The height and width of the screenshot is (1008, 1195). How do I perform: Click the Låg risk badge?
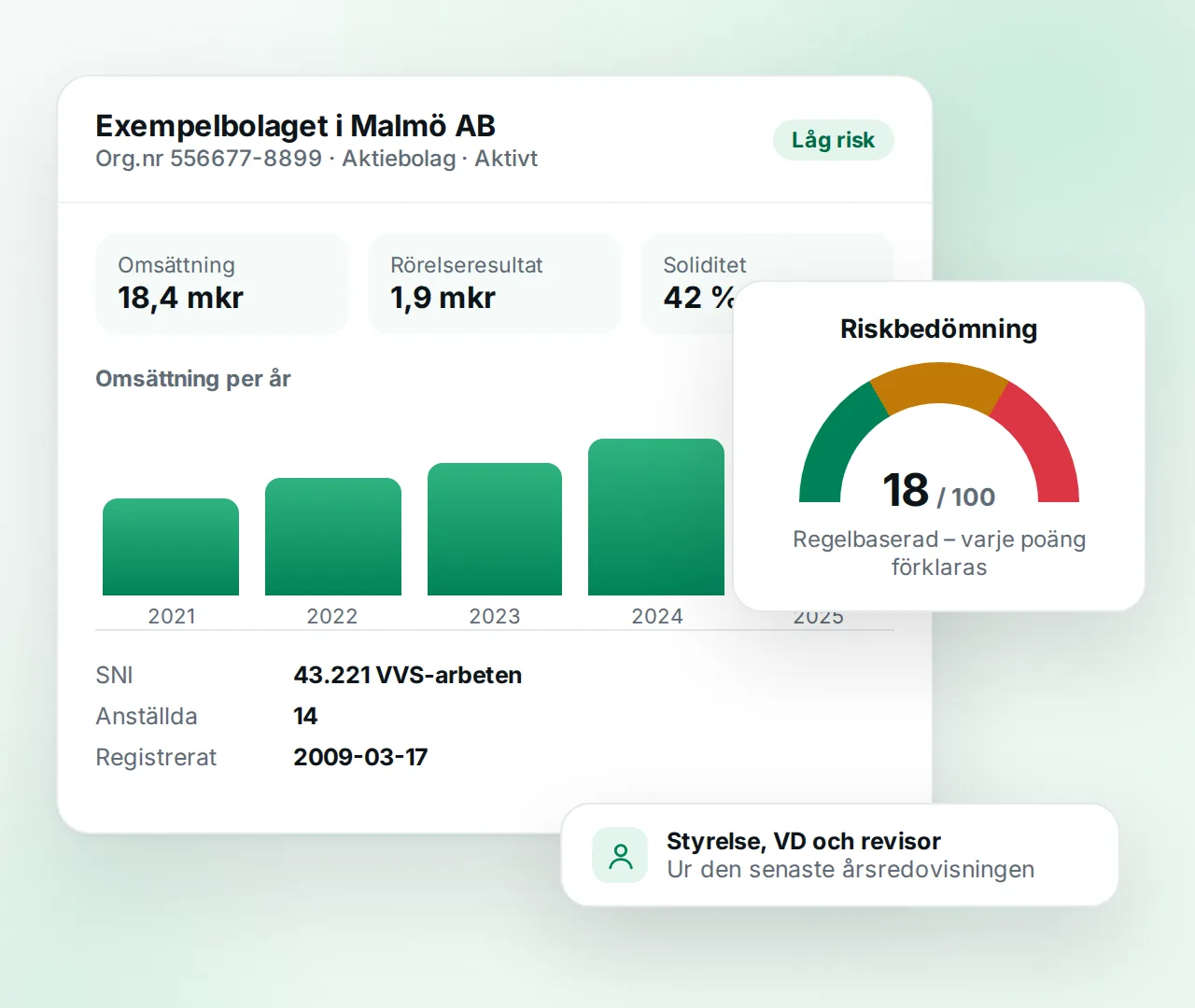click(833, 140)
